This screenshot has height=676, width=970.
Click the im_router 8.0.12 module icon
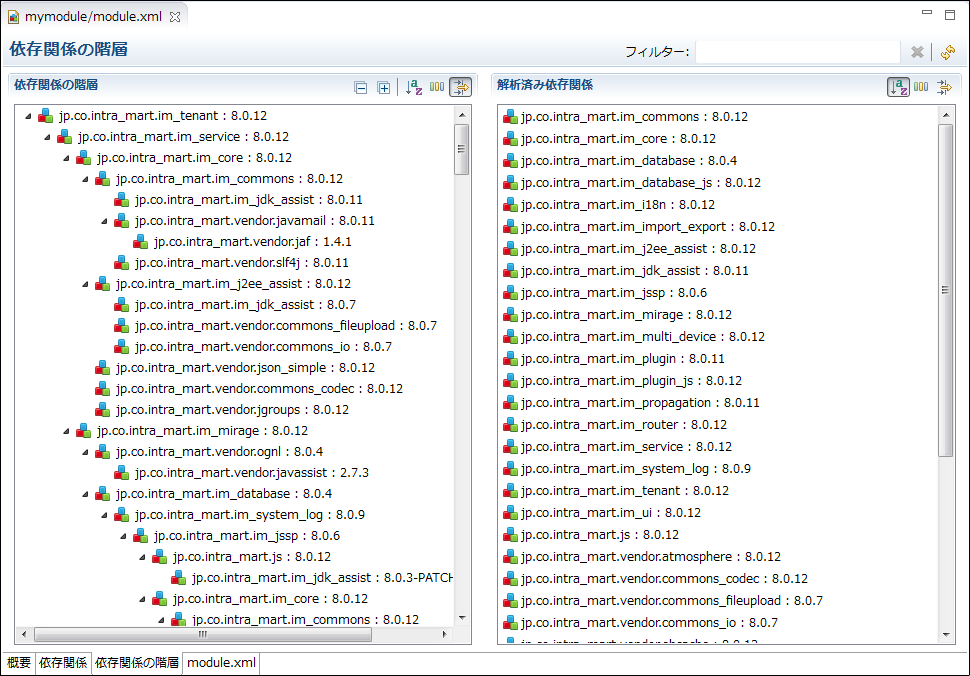[x=510, y=425]
